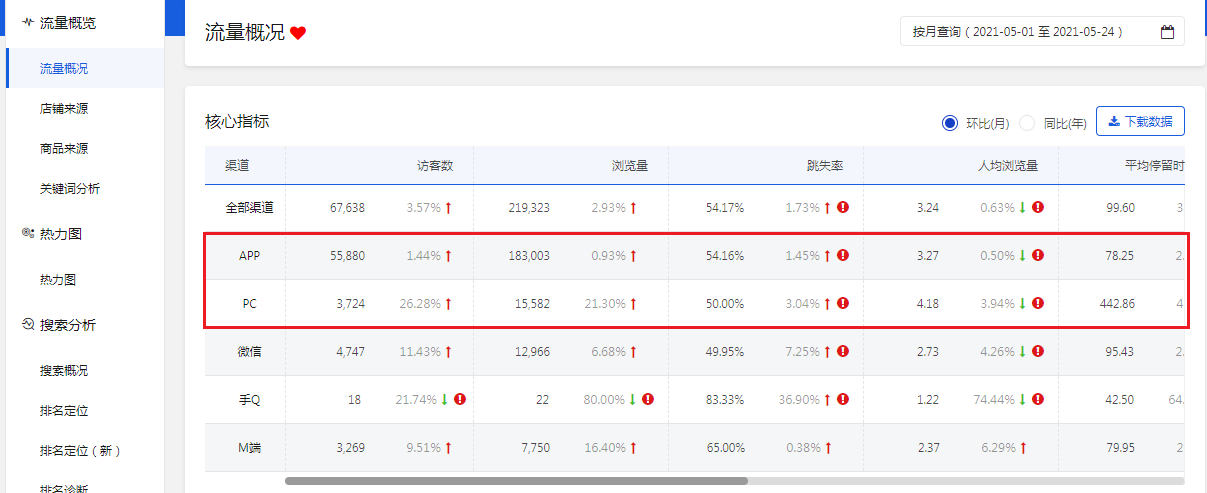Click the table's horizontal scrollbar thumb
The height and width of the screenshot is (493, 1207).
[x=516, y=481]
